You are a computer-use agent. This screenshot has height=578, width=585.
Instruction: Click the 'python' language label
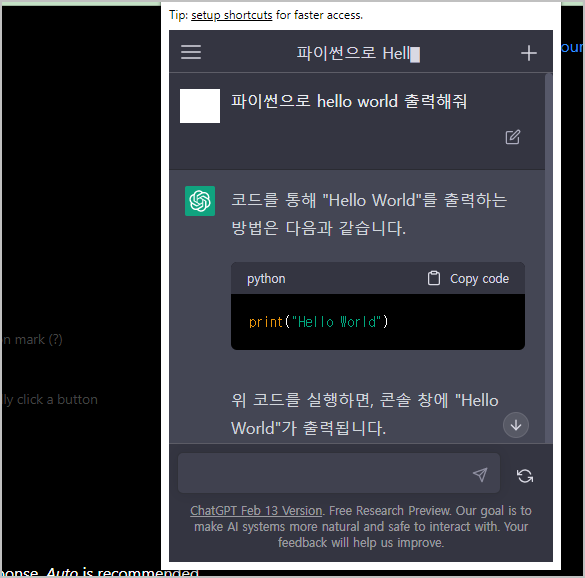tap(266, 279)
